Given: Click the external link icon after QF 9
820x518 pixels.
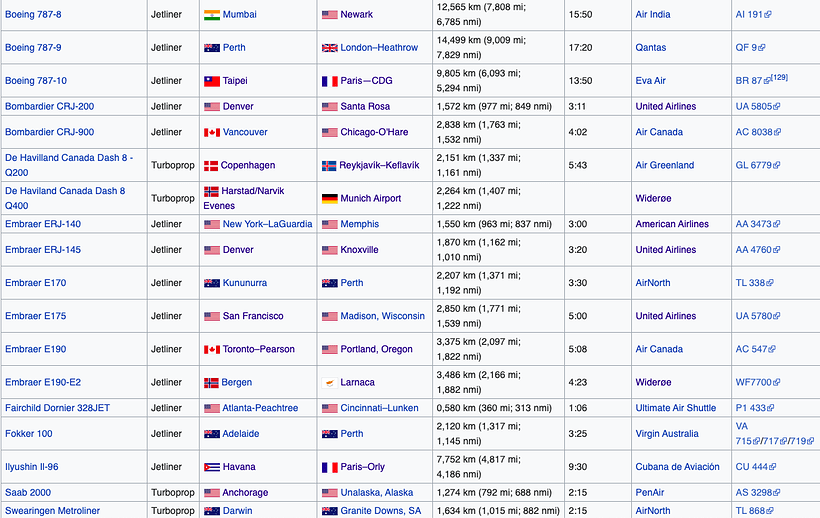Looking at the screenshot, I should (x=761, y=48).
